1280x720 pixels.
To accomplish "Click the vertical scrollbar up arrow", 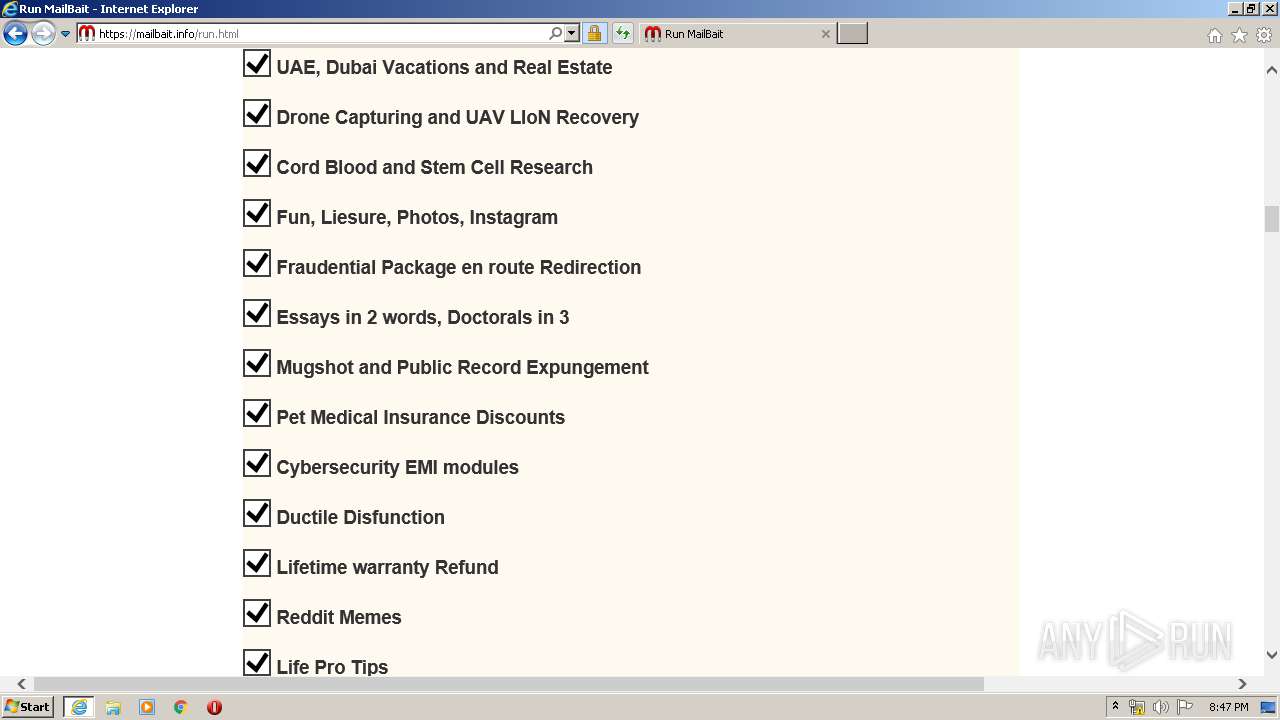I will (1272, 70).
